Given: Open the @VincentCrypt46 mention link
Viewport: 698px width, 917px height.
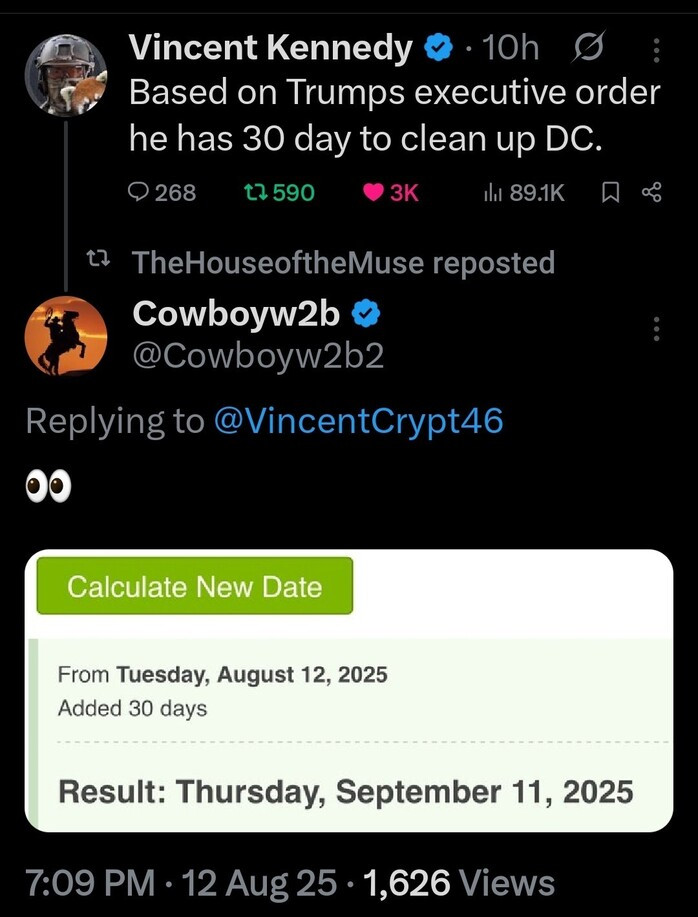Looking at the screenshot, I should [x=358, y=421].
